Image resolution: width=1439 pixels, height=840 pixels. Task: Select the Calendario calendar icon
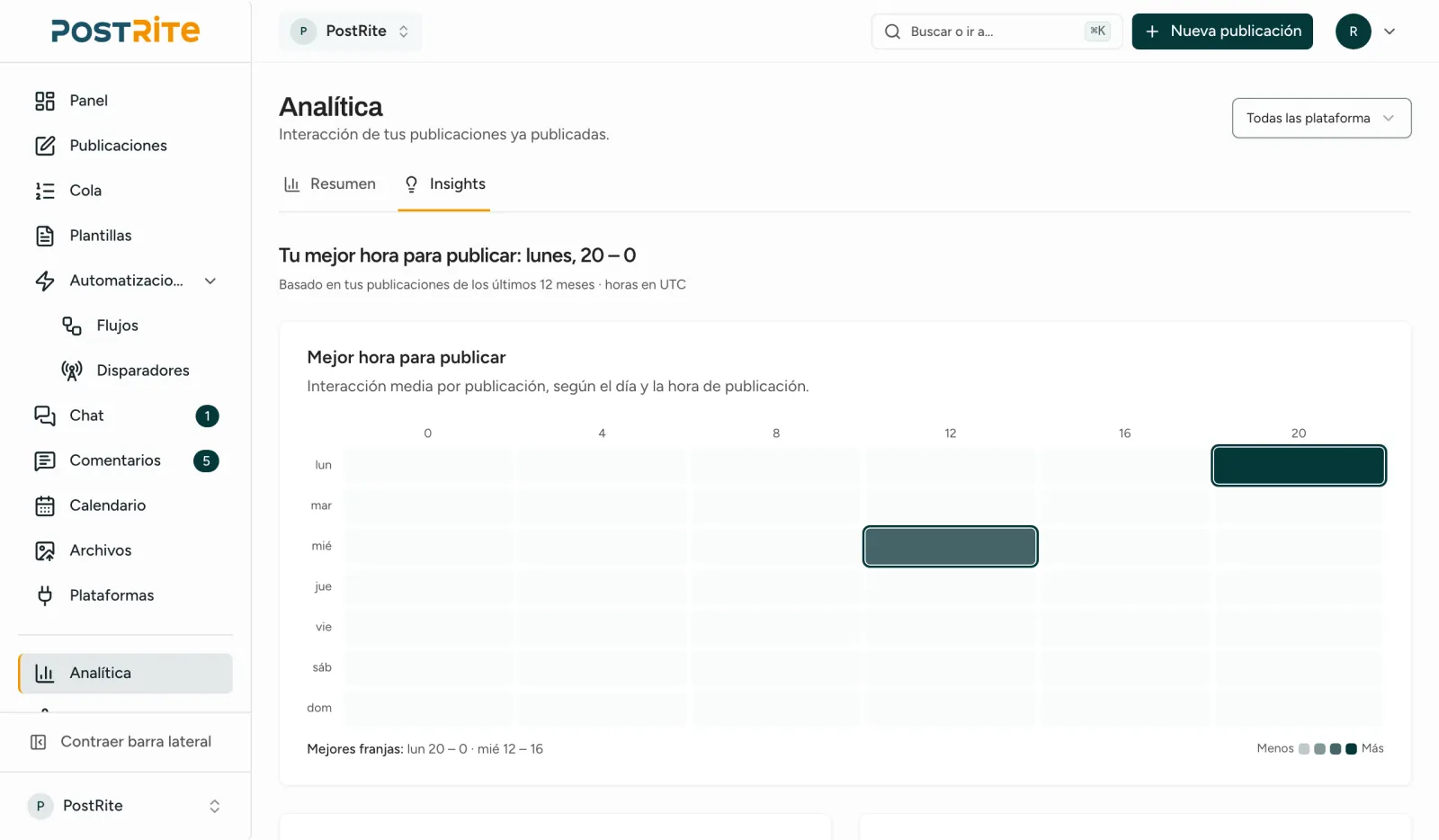tap(45, 505)
